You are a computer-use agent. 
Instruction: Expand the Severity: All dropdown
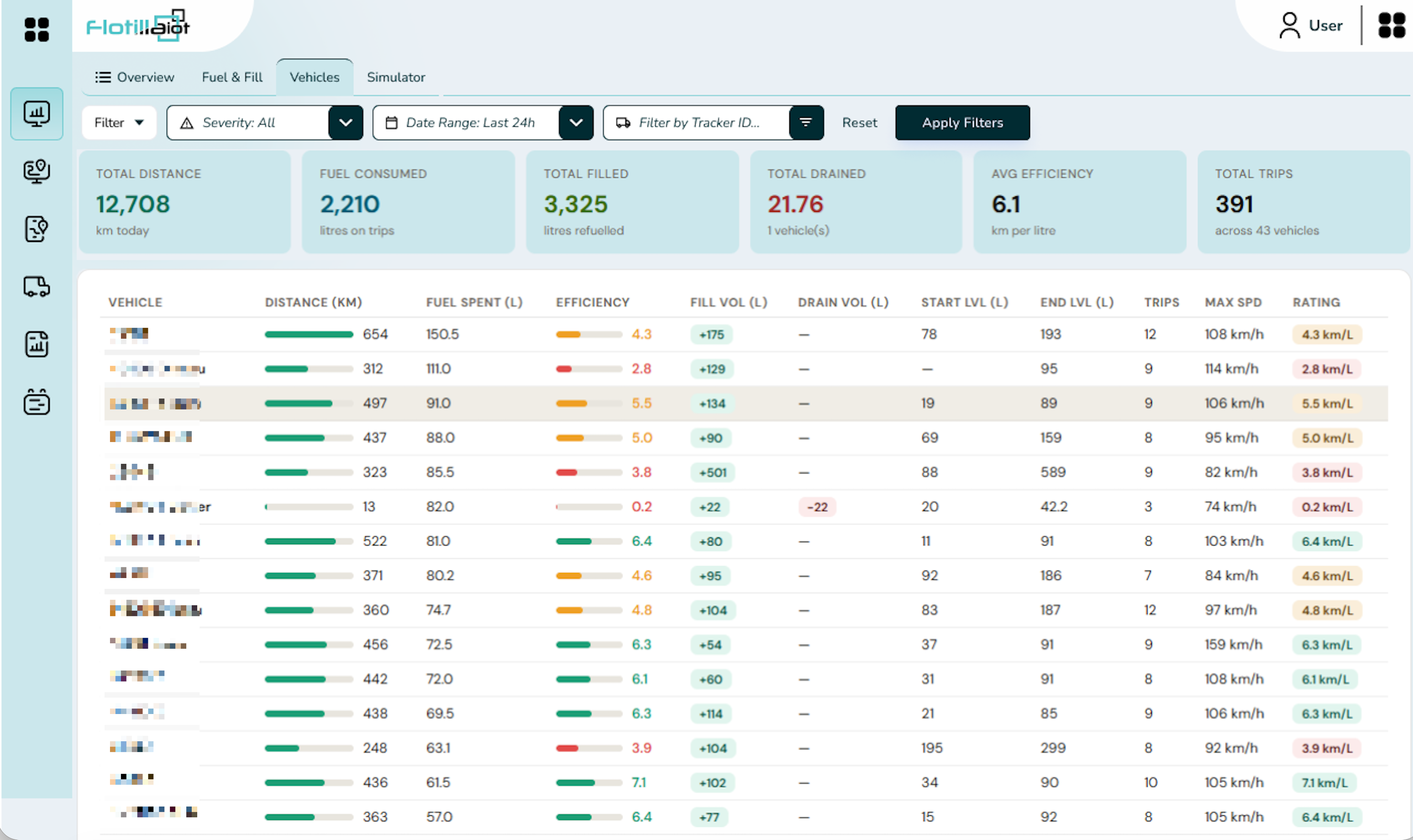pos(345,122)
